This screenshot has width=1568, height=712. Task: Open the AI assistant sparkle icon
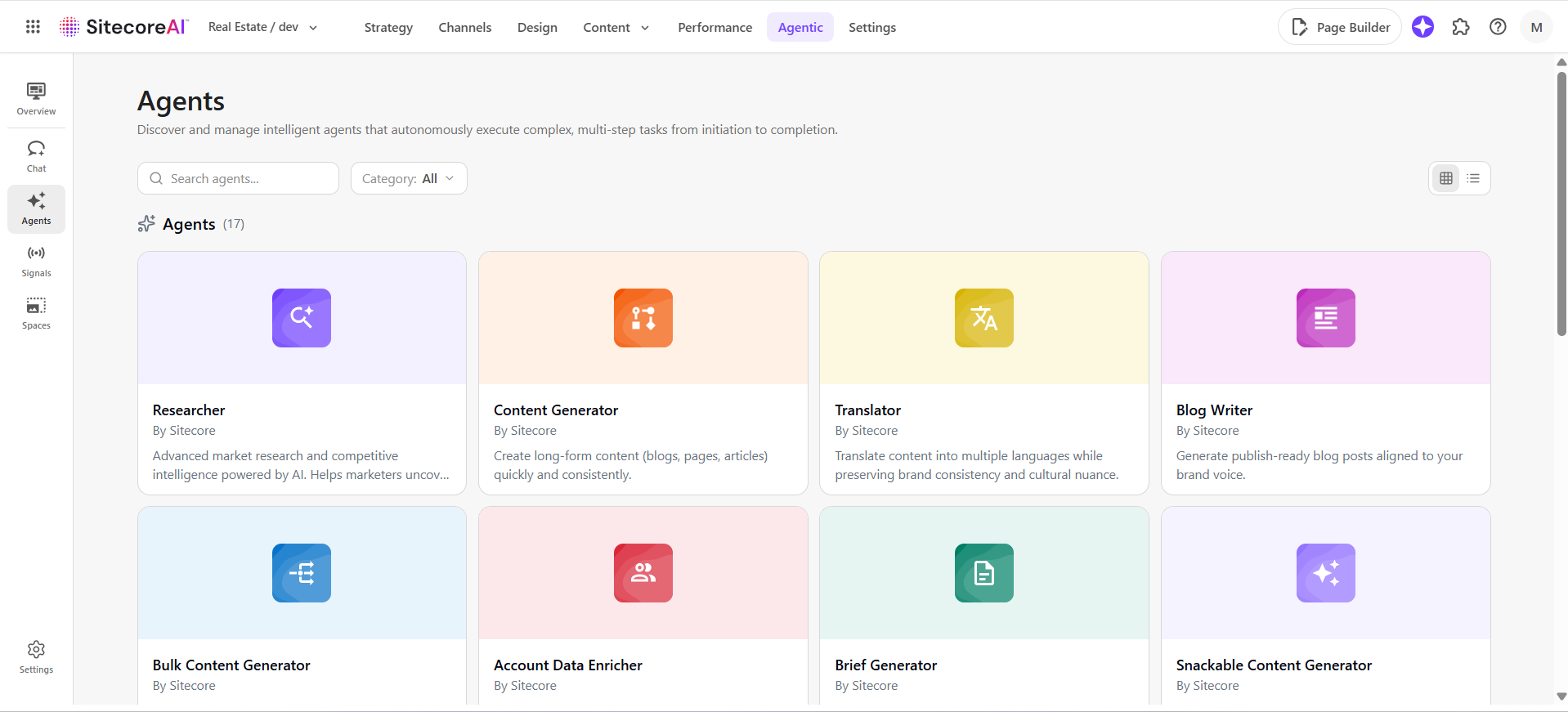[x=1422, y=27]
